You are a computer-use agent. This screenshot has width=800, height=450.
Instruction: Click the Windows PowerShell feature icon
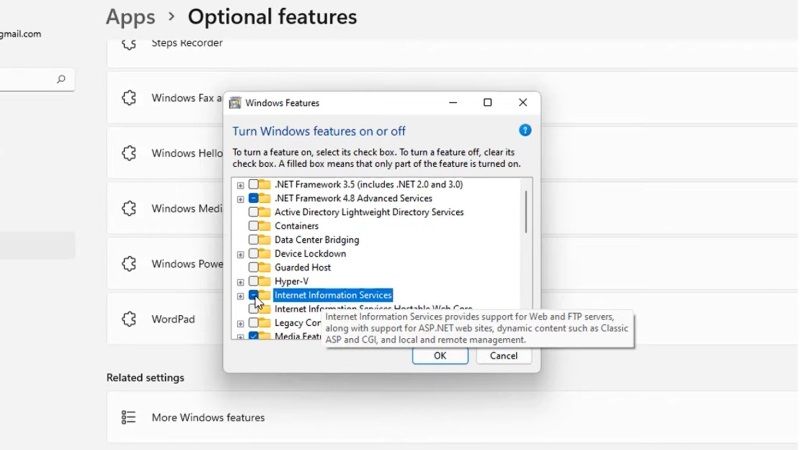(129, 264)
